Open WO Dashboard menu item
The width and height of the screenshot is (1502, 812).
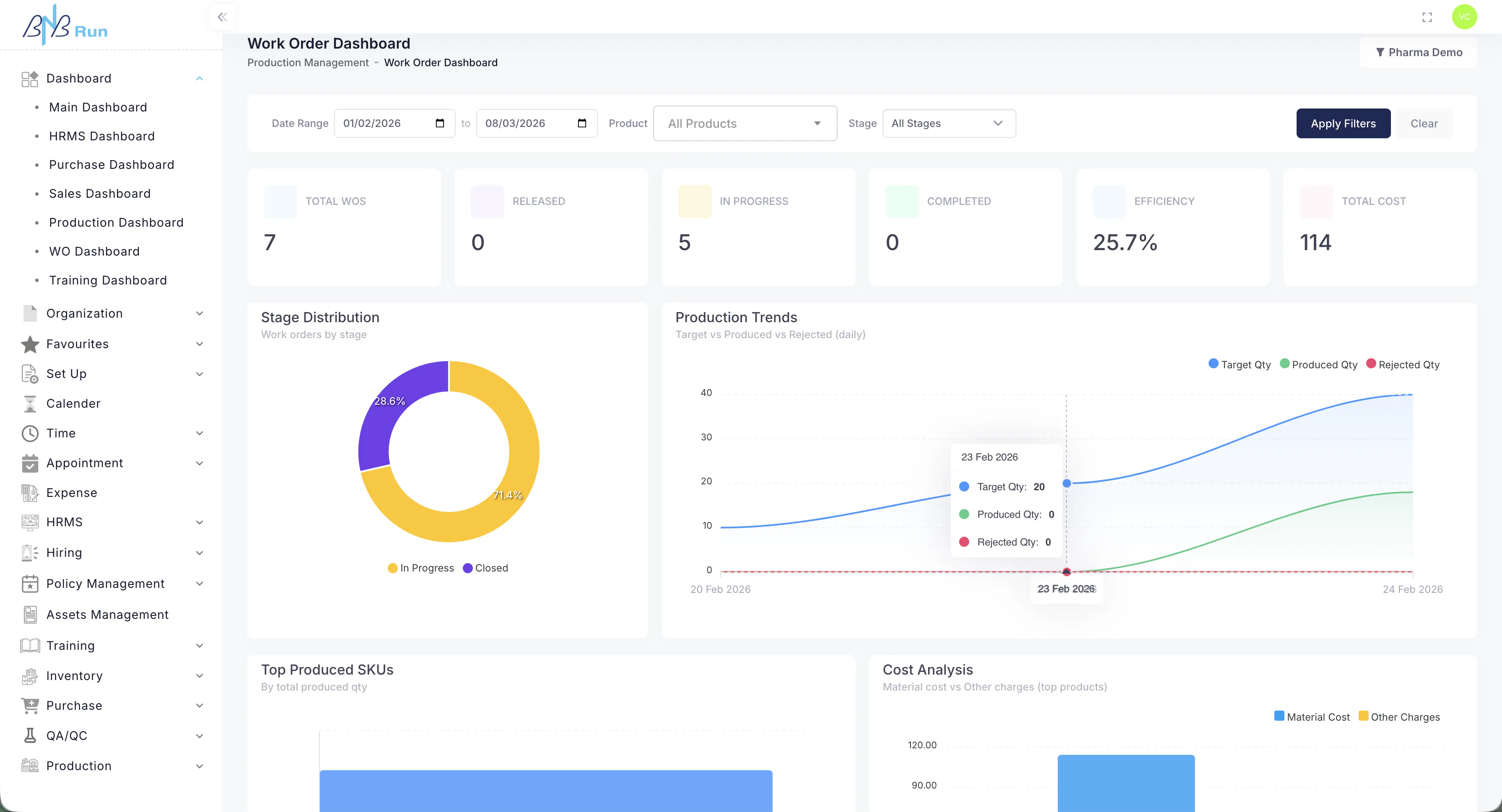coord(94,251)
